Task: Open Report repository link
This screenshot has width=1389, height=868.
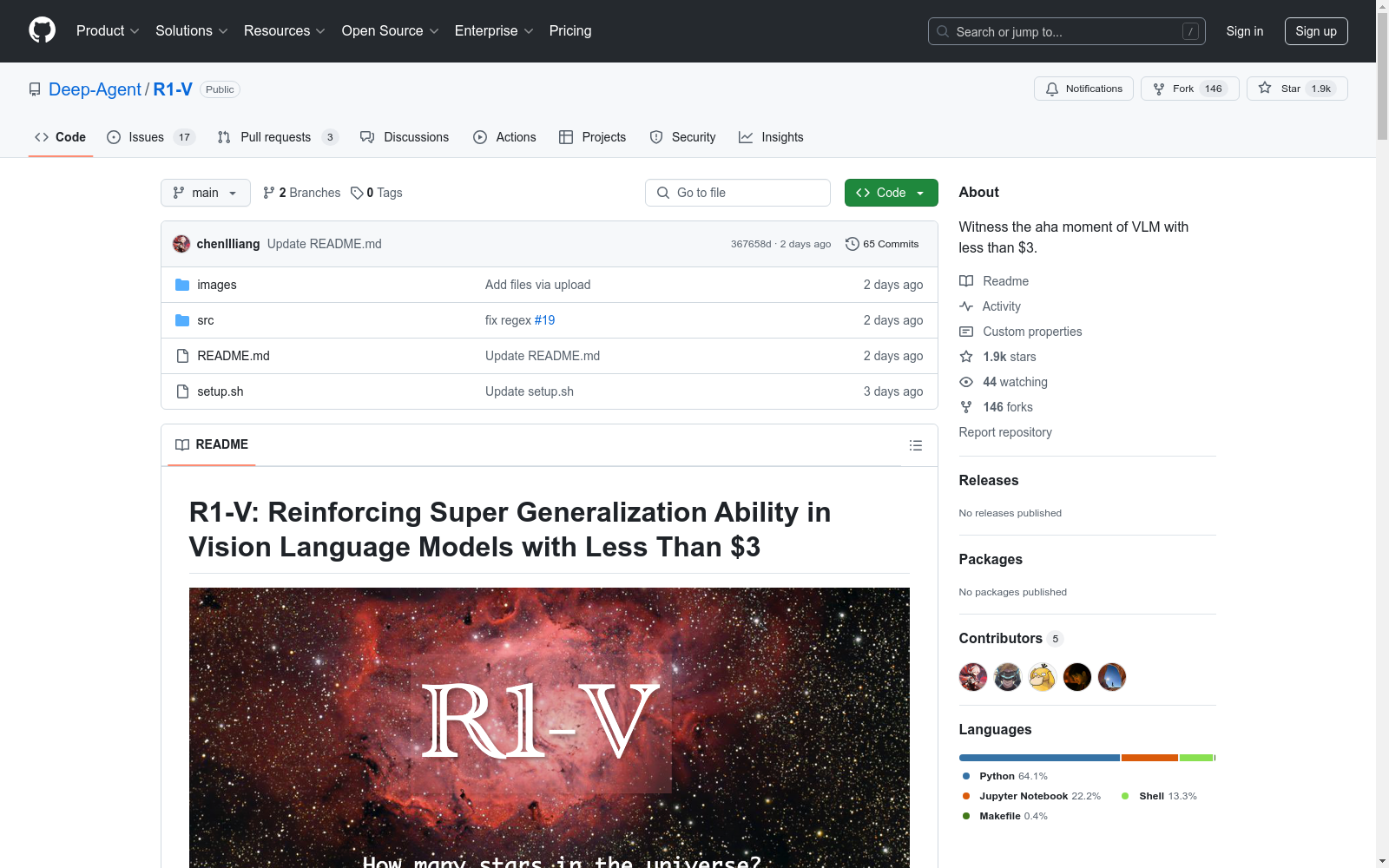Action: (1005, 432)
